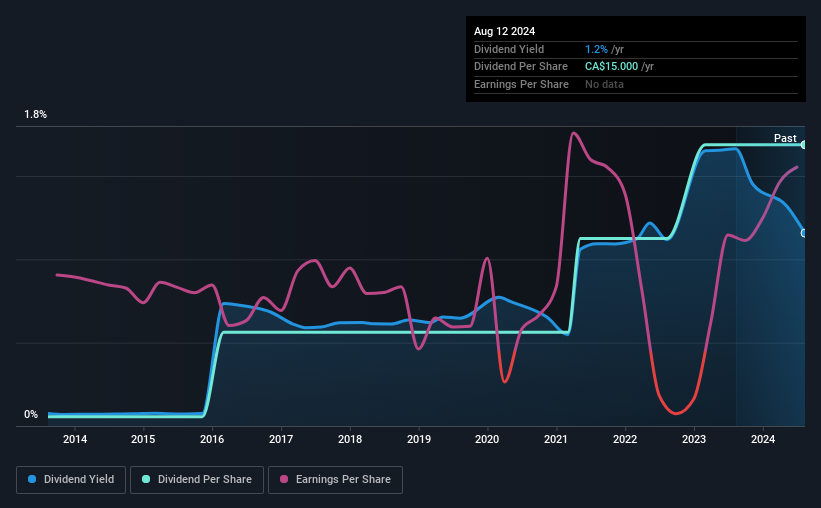The image size is (821, 508).
Task: Click the Aug 12 2024 tooltip date header
Action: (x=504, y=31)
